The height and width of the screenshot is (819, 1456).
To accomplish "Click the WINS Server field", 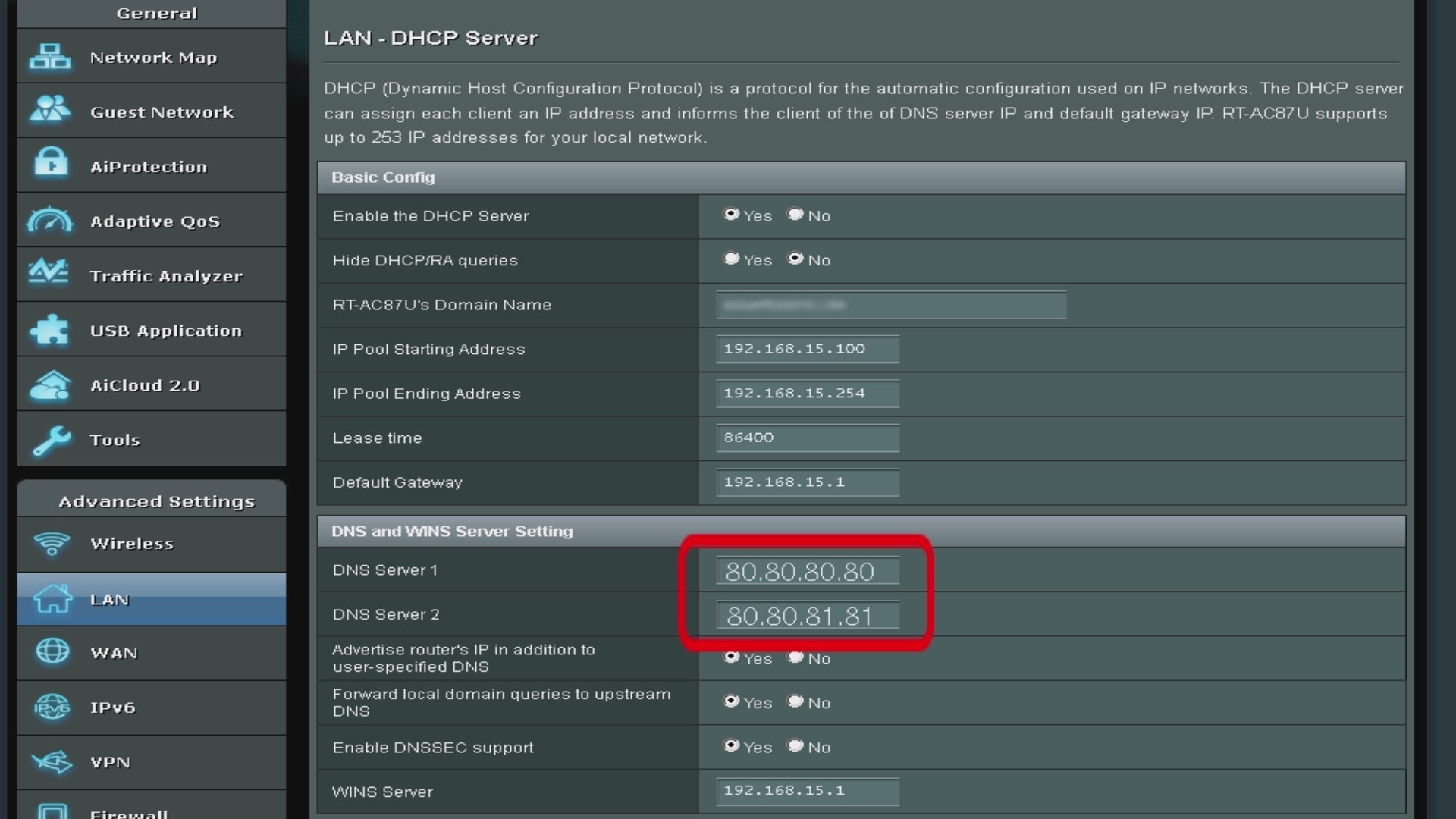I will (808, 791).
